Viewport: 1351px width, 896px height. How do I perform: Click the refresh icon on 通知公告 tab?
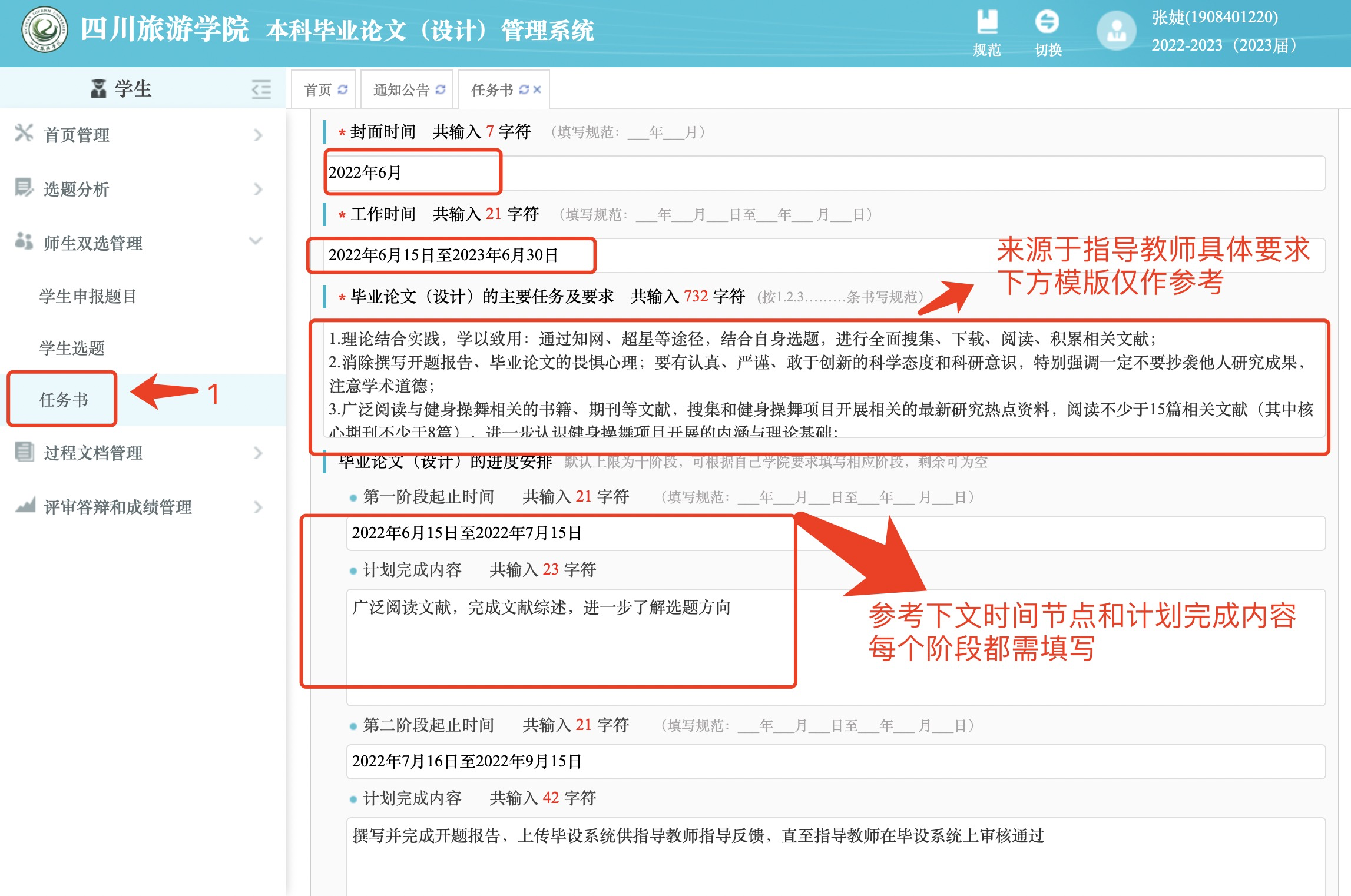point(441,89)
